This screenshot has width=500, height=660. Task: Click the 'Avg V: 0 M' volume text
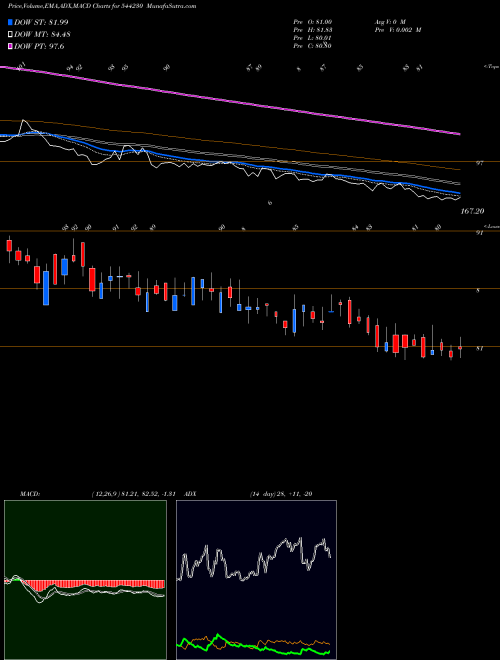tap(391, 21)
